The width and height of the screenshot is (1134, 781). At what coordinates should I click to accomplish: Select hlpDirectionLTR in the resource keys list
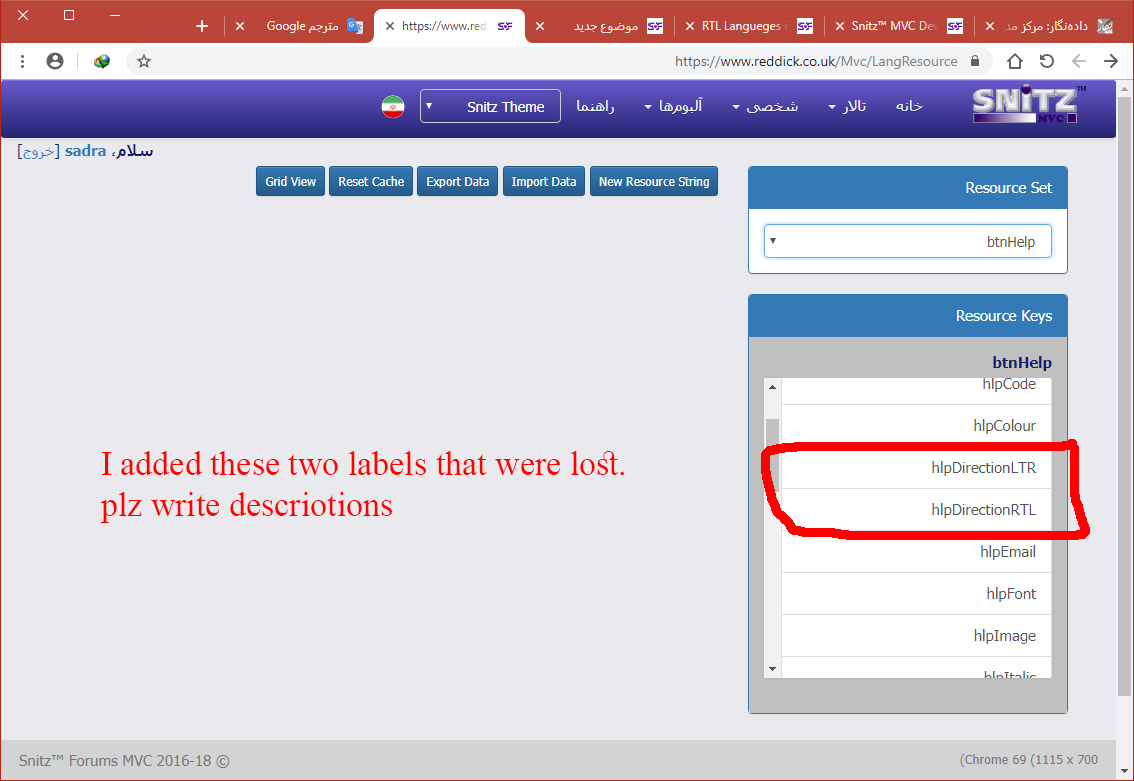[x=983, y=468]
